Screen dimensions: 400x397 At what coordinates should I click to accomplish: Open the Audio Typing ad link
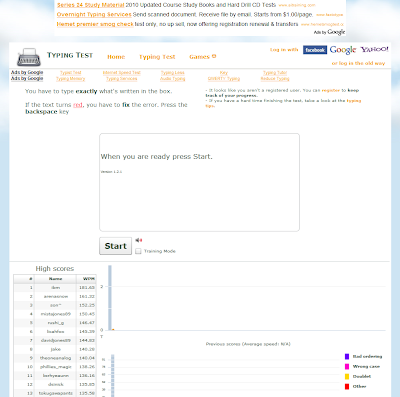coord(173,79)
